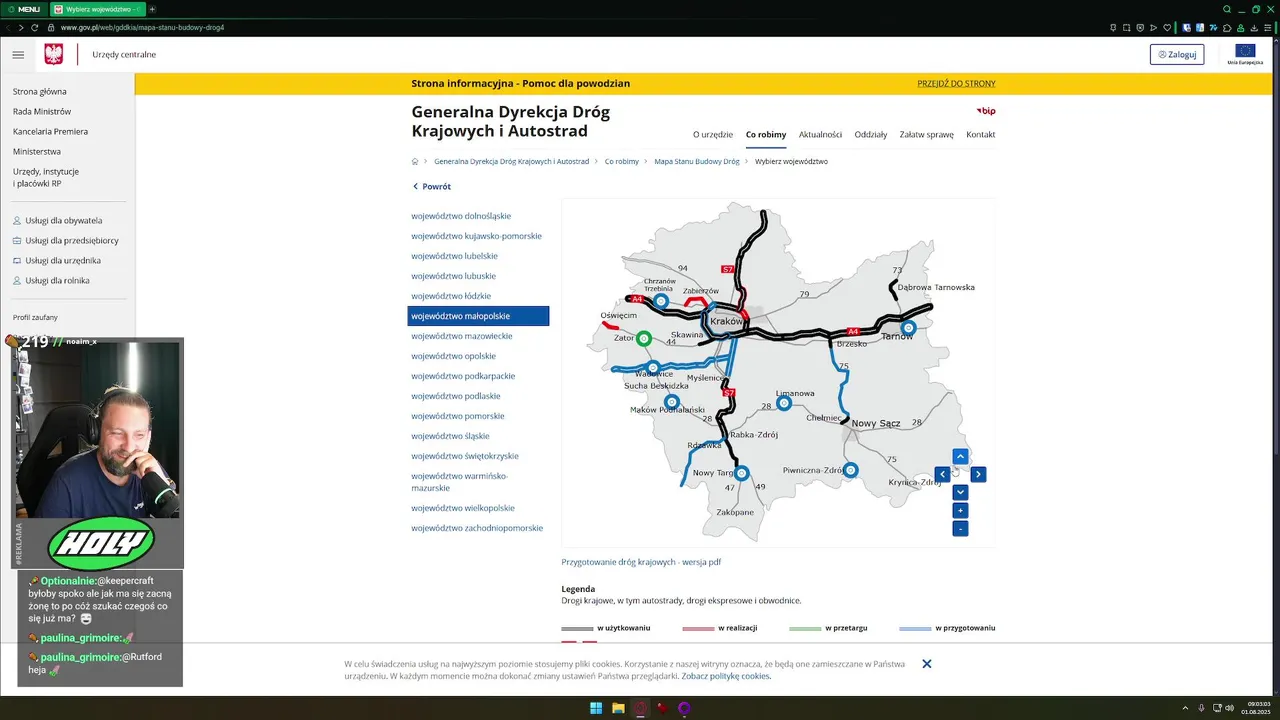Open Usługi dla obywatela in sidebar
1280x720 pixels.
click(x=63, y=221)
